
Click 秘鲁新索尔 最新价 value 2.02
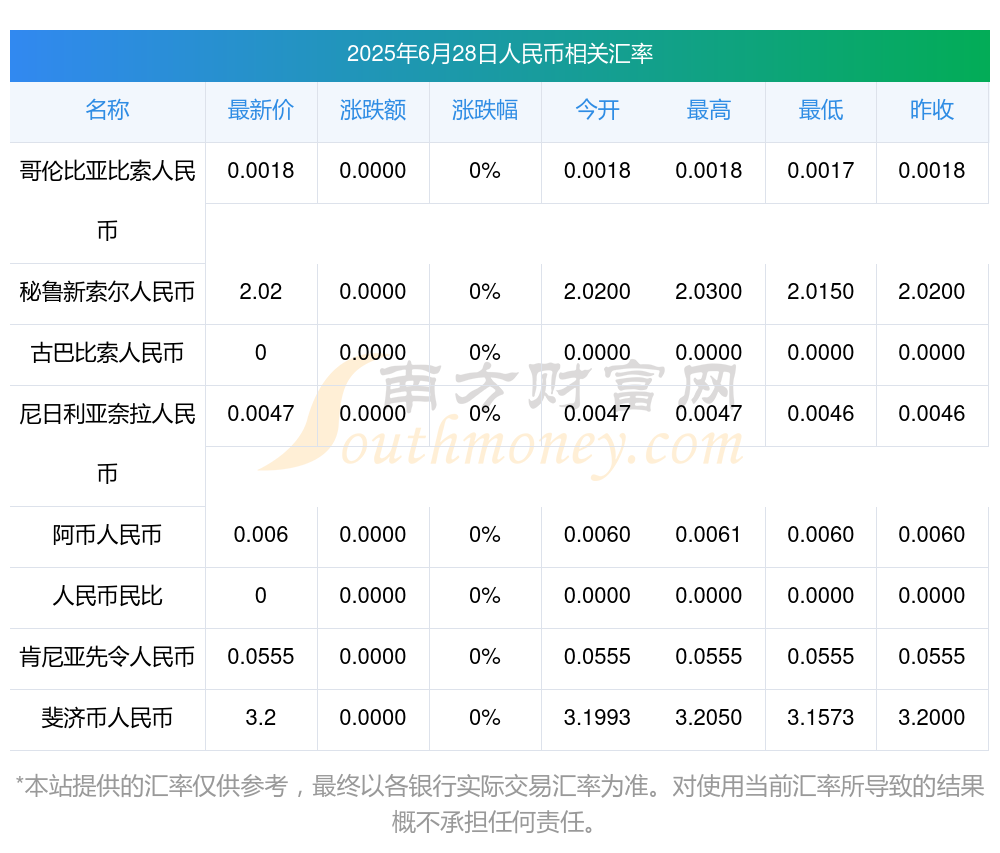tap(261, 292)
